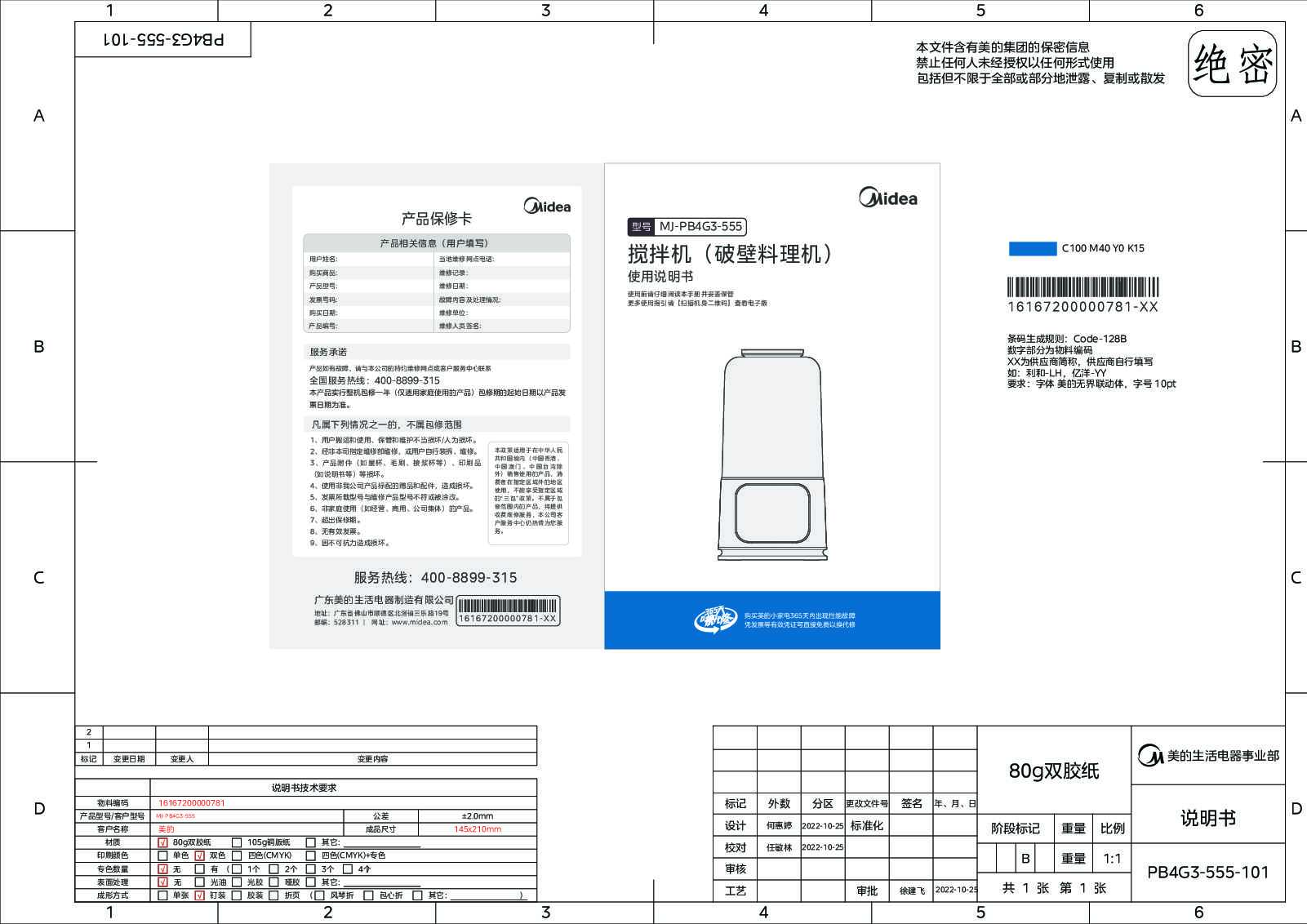Viewport: 1307px width, 924px height.
Task: Click the 绝密 confidential stamp
Action: [x=1233, y=64]
